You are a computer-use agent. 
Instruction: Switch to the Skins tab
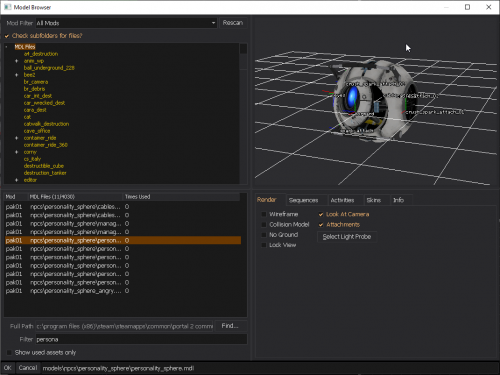click(374, 200)
